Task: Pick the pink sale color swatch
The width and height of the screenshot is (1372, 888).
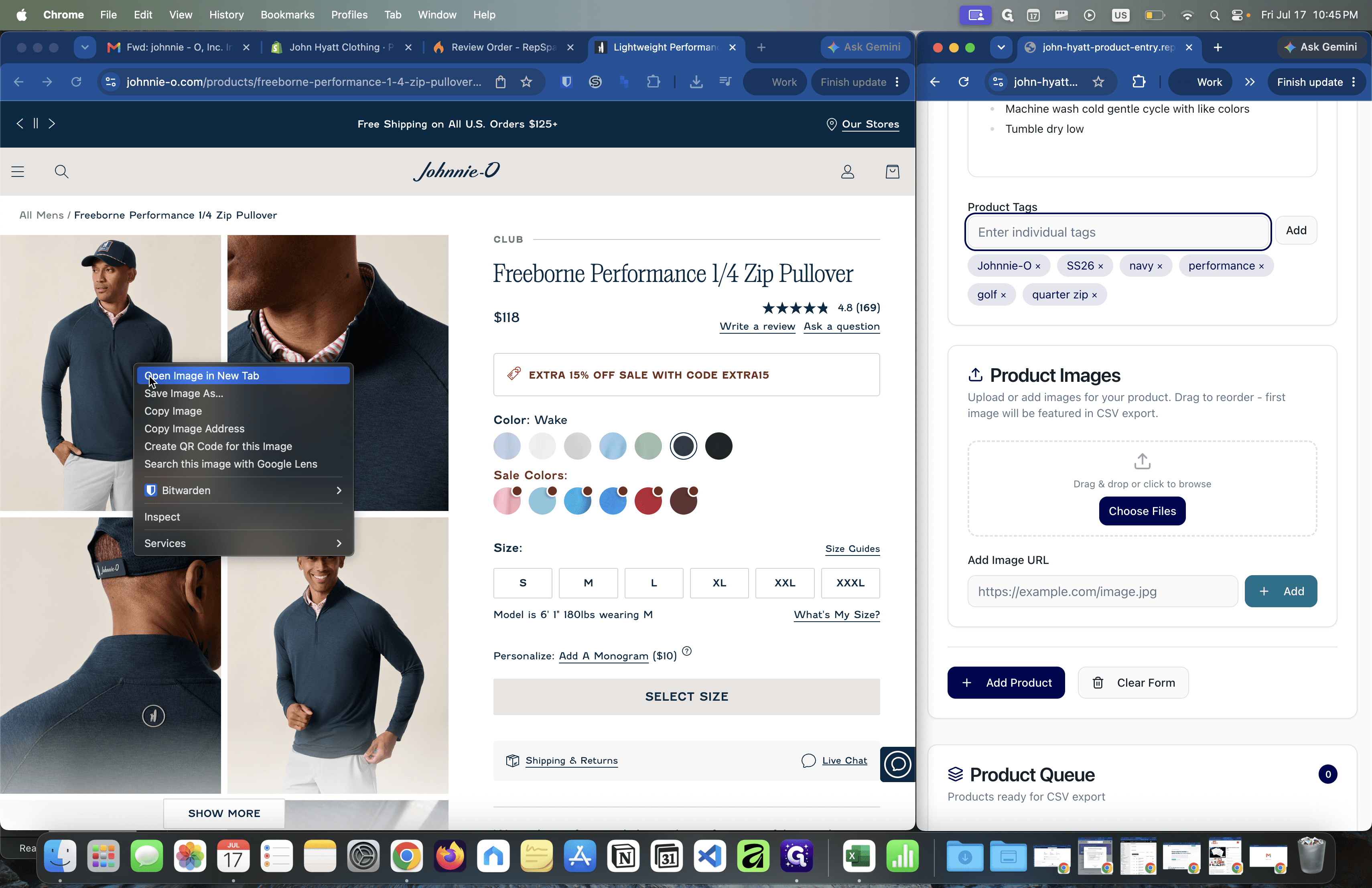Action: (507, 501)
